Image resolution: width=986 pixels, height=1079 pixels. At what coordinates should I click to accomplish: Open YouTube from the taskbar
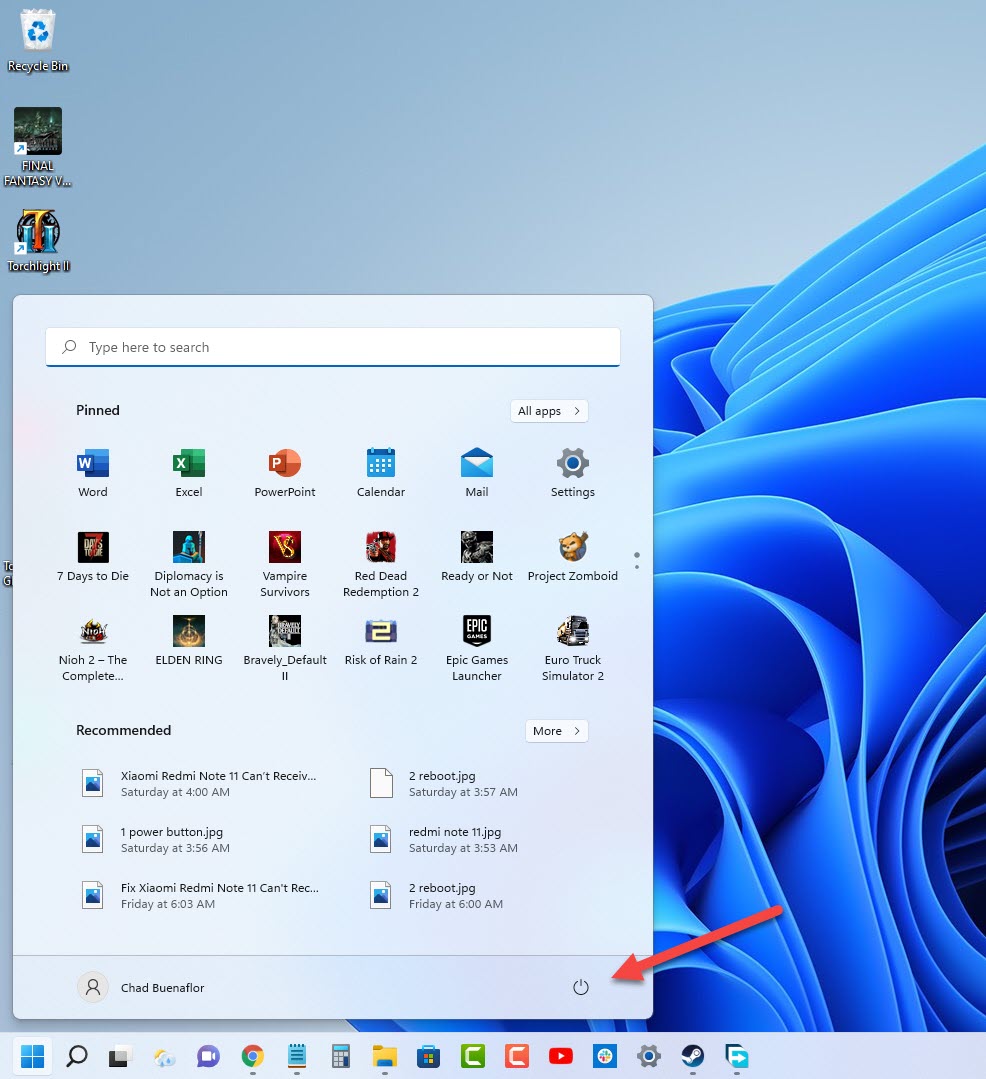coord(561,1056)
